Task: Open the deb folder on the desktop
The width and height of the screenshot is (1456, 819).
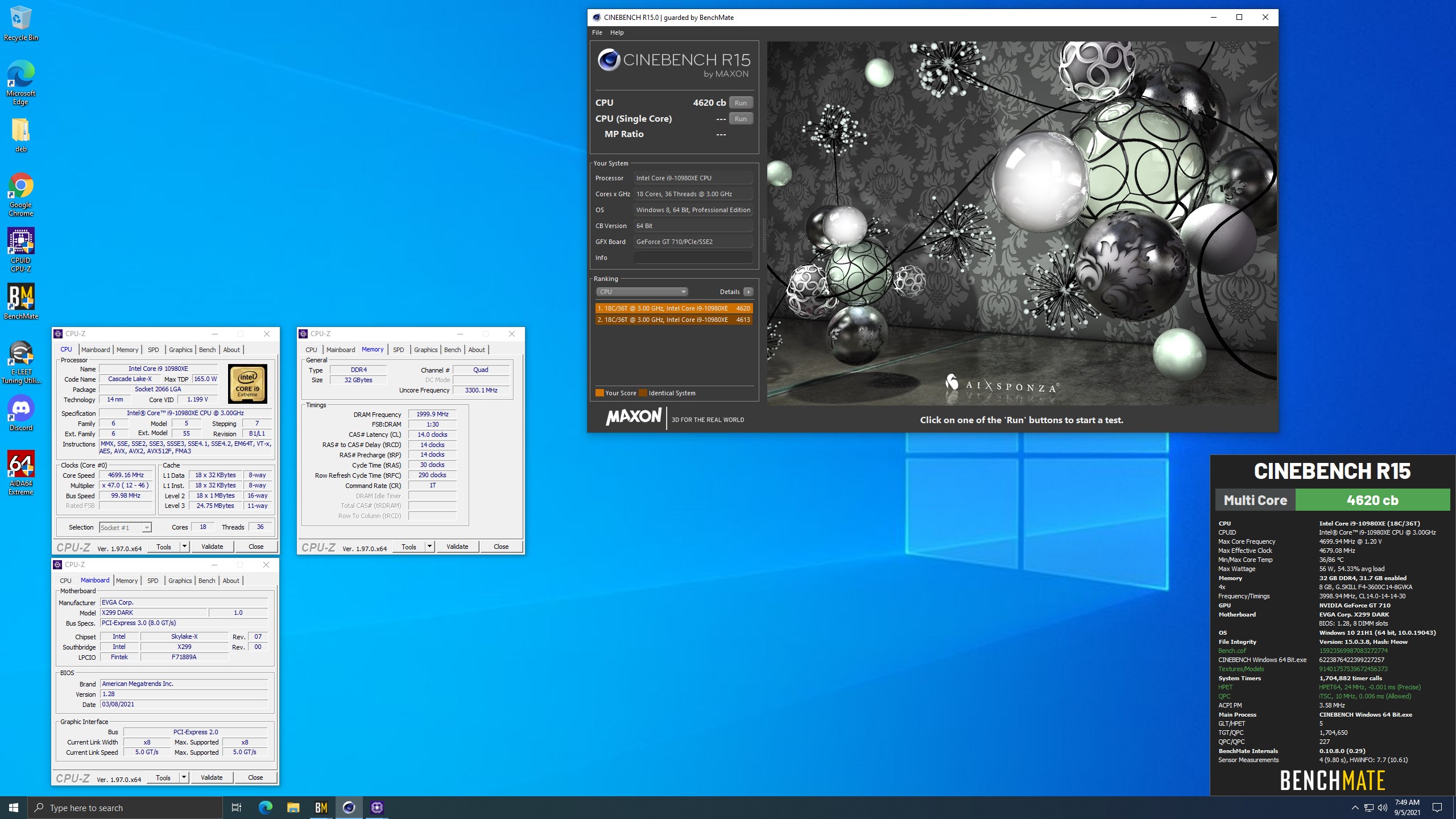Action: click(20, 135)
